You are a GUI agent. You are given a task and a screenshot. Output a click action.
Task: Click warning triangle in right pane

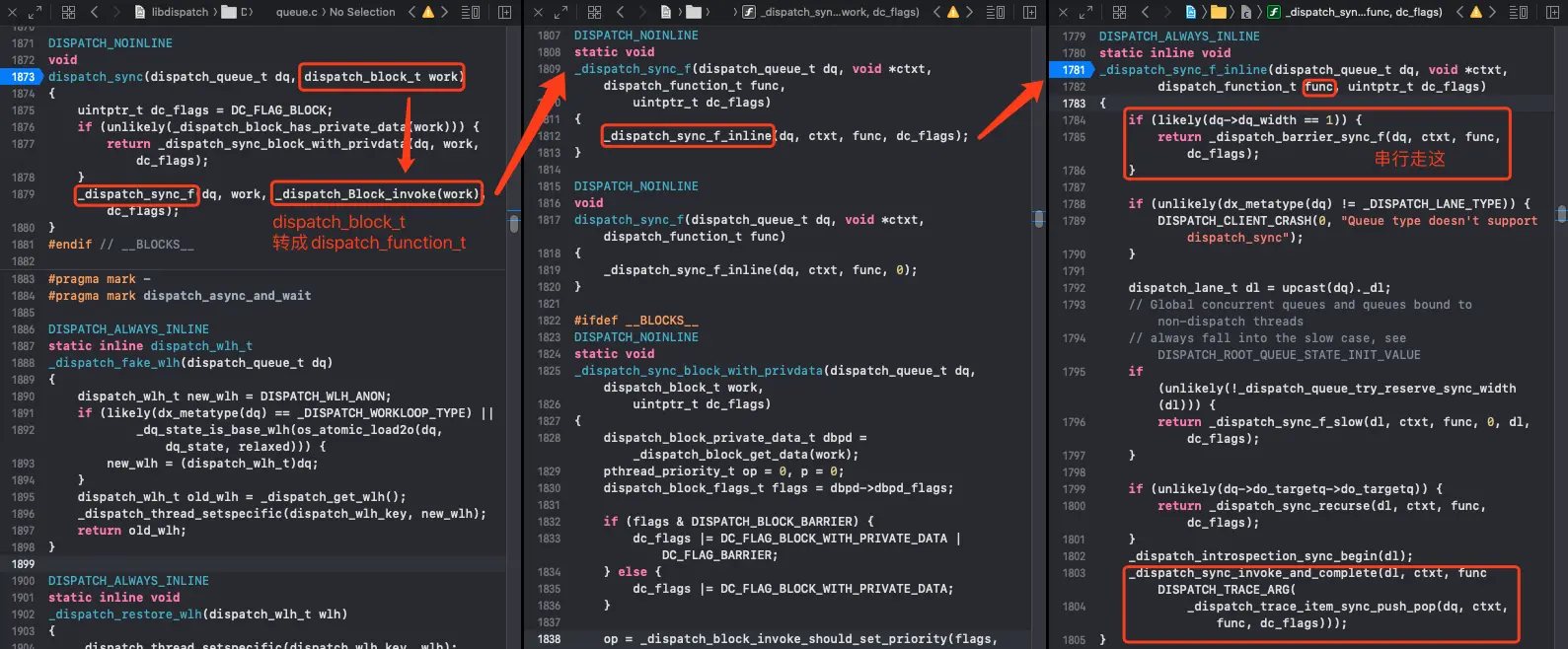[x=1476, y=12]
